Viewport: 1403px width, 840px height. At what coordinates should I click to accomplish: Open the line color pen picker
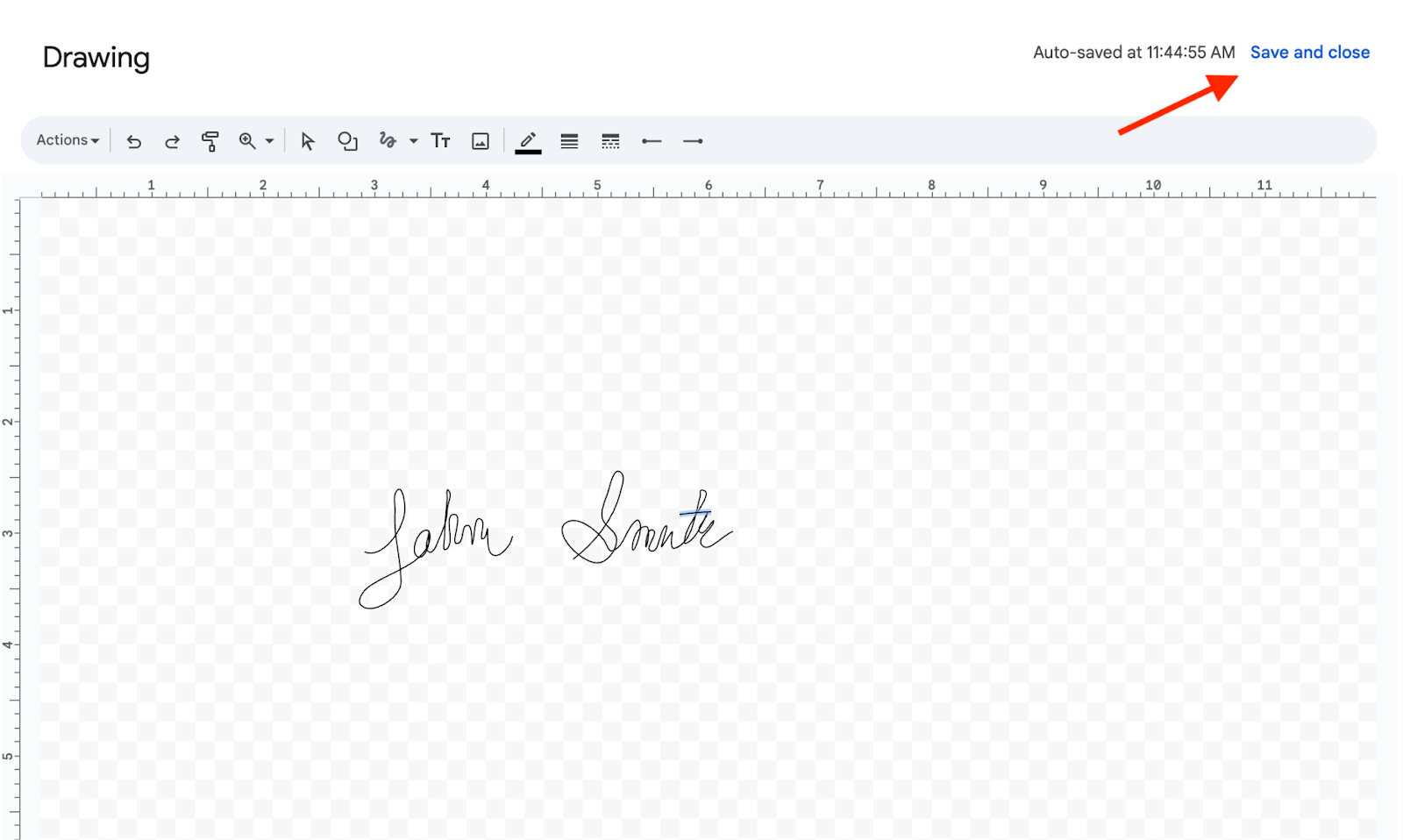pyautogui.click(x=528, y=141)
